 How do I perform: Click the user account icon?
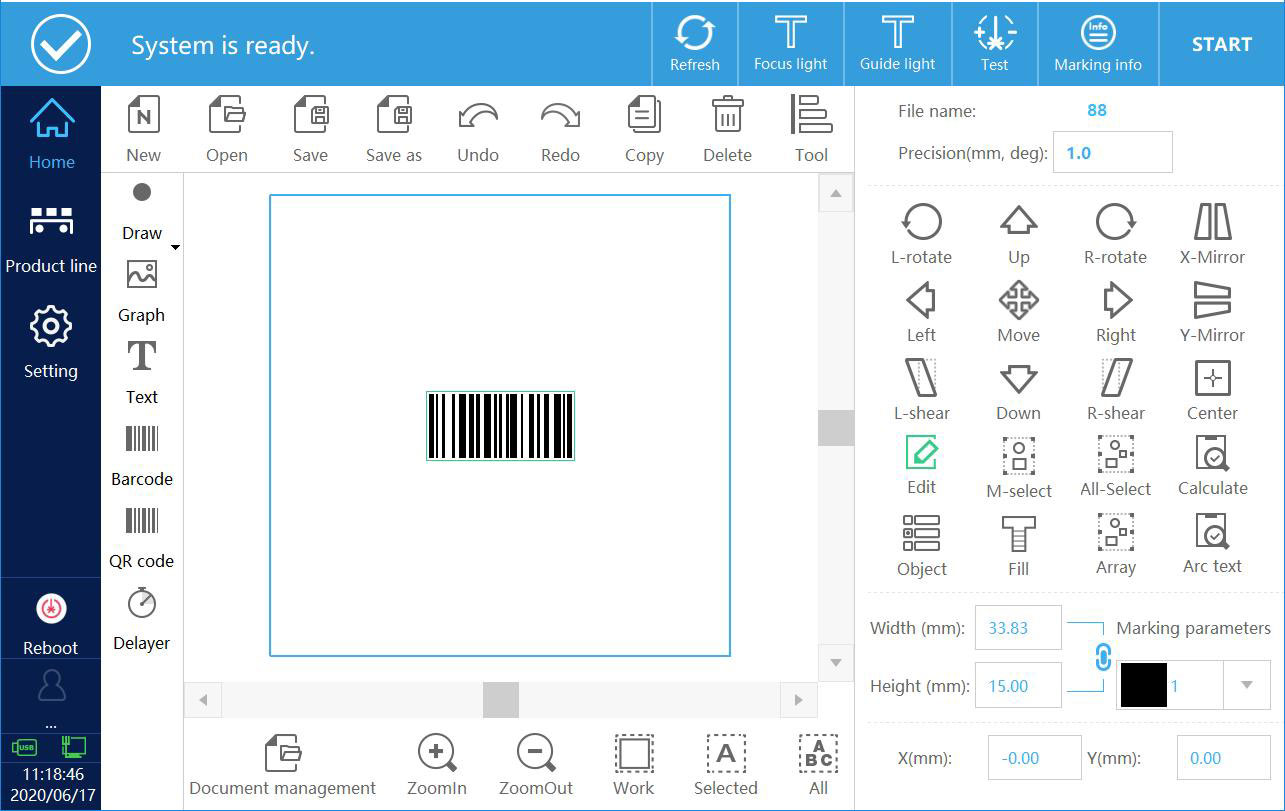pos(51,685)
